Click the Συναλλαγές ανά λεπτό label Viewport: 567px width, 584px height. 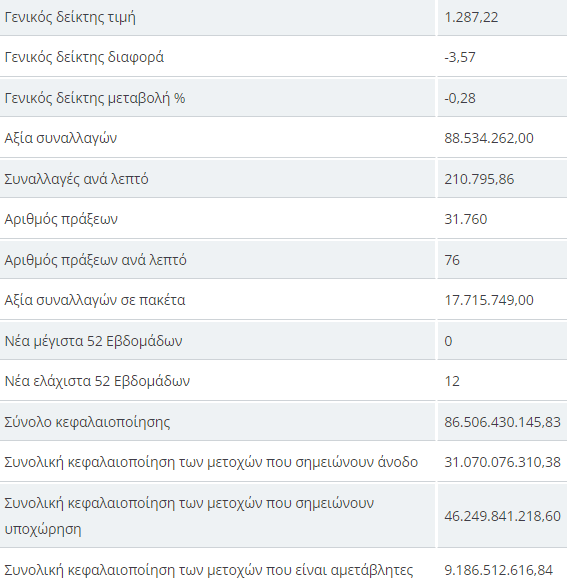click(76, 179)
